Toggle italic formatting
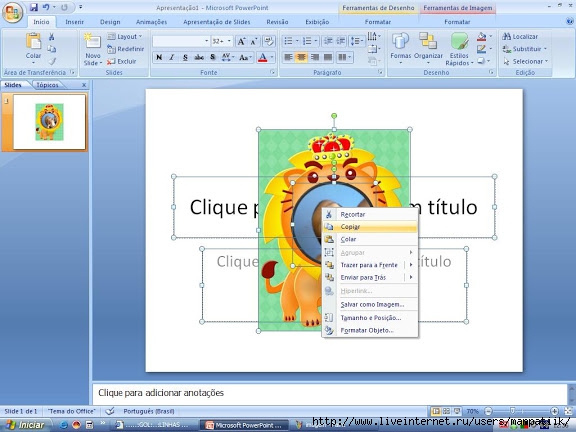Viewport: 576px width, 432px height. (172, 57)
